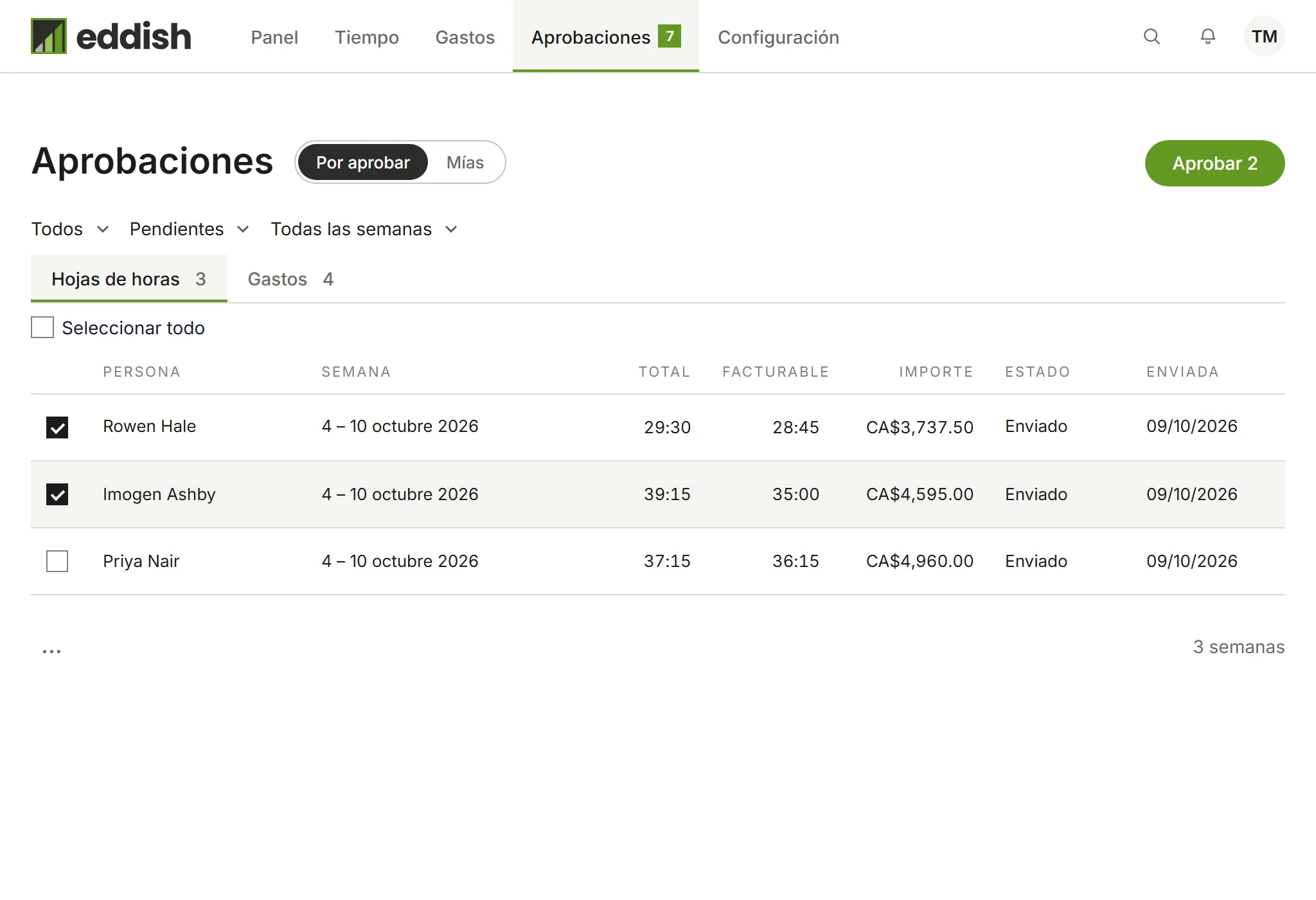1316x900 pixels.
Task: Switch the view toggle to Mías
Action: (465, 163)
